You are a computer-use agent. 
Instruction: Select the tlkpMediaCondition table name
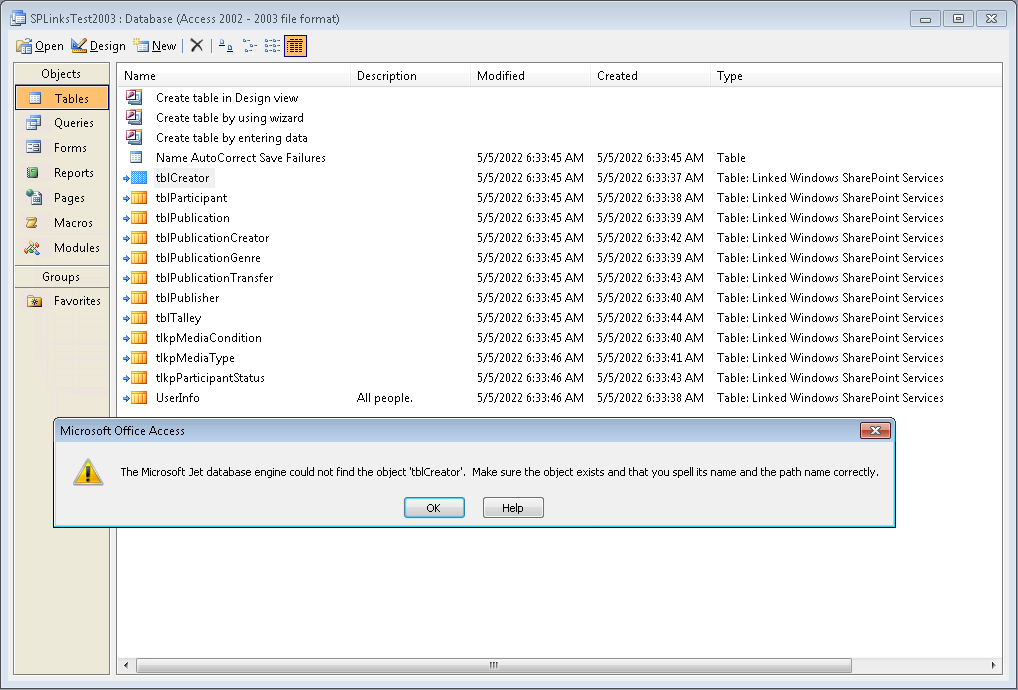click(x=209, y=338)
